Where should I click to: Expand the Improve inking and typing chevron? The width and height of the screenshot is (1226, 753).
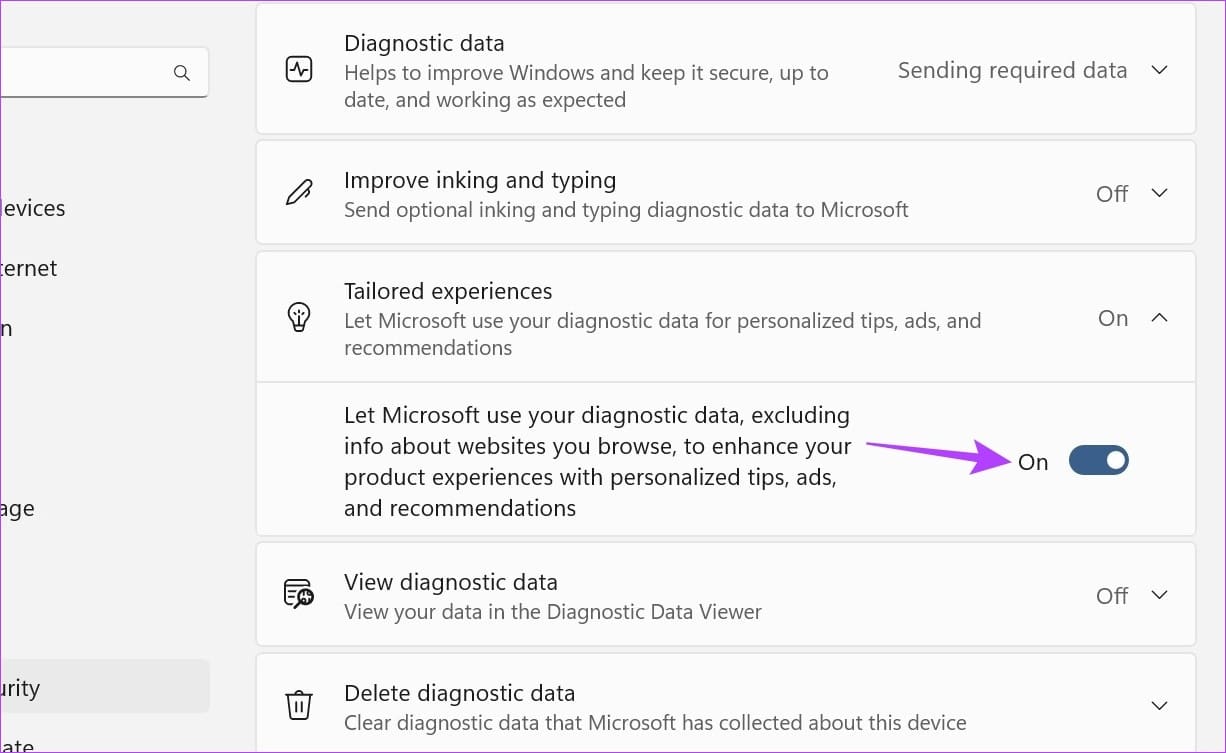pyautogui.click(x=1159, y=193)
